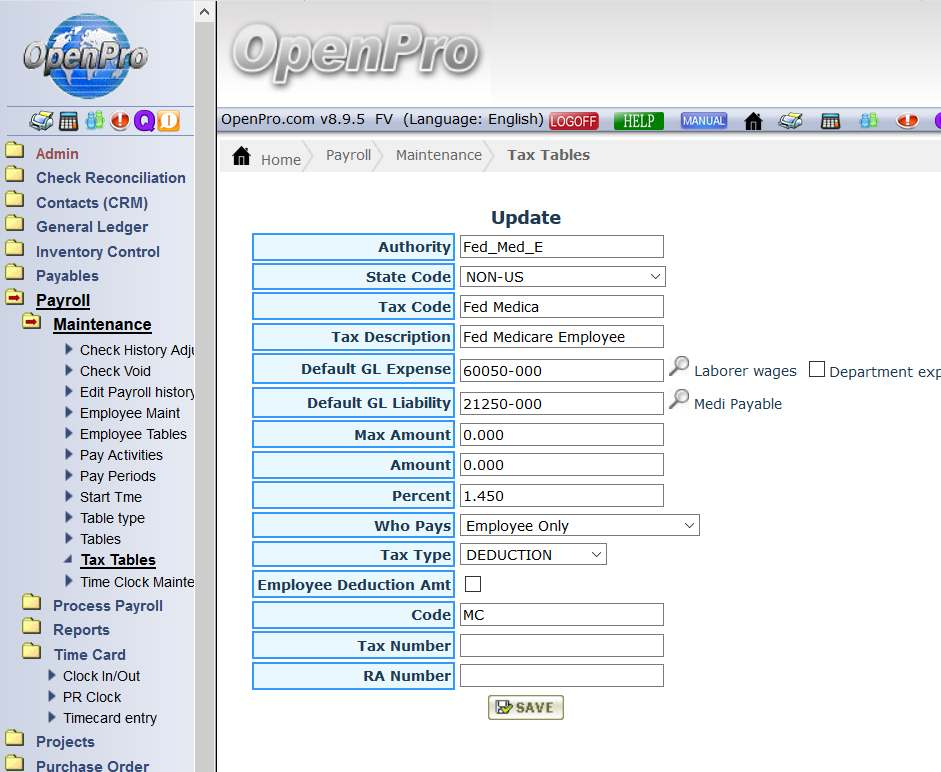Screen dimensions: 941x772
Task: Click the two-people users icon in top toolbar
Action: click(868, 121)
